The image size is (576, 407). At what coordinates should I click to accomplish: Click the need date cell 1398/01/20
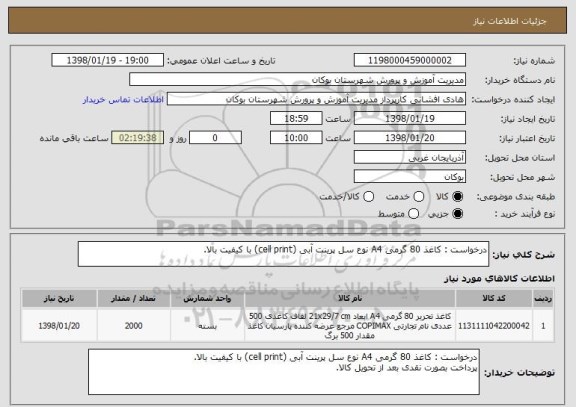click(59, 326)
